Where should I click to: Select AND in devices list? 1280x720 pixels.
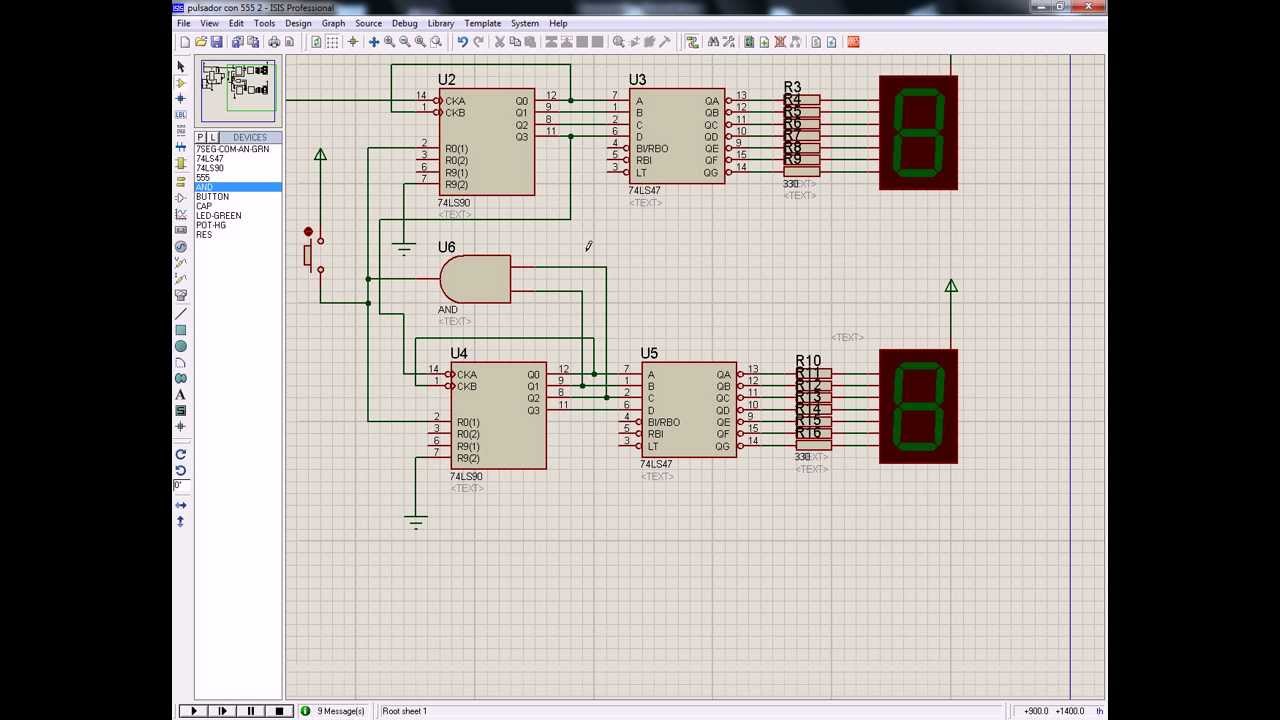[x=238, y=187]
